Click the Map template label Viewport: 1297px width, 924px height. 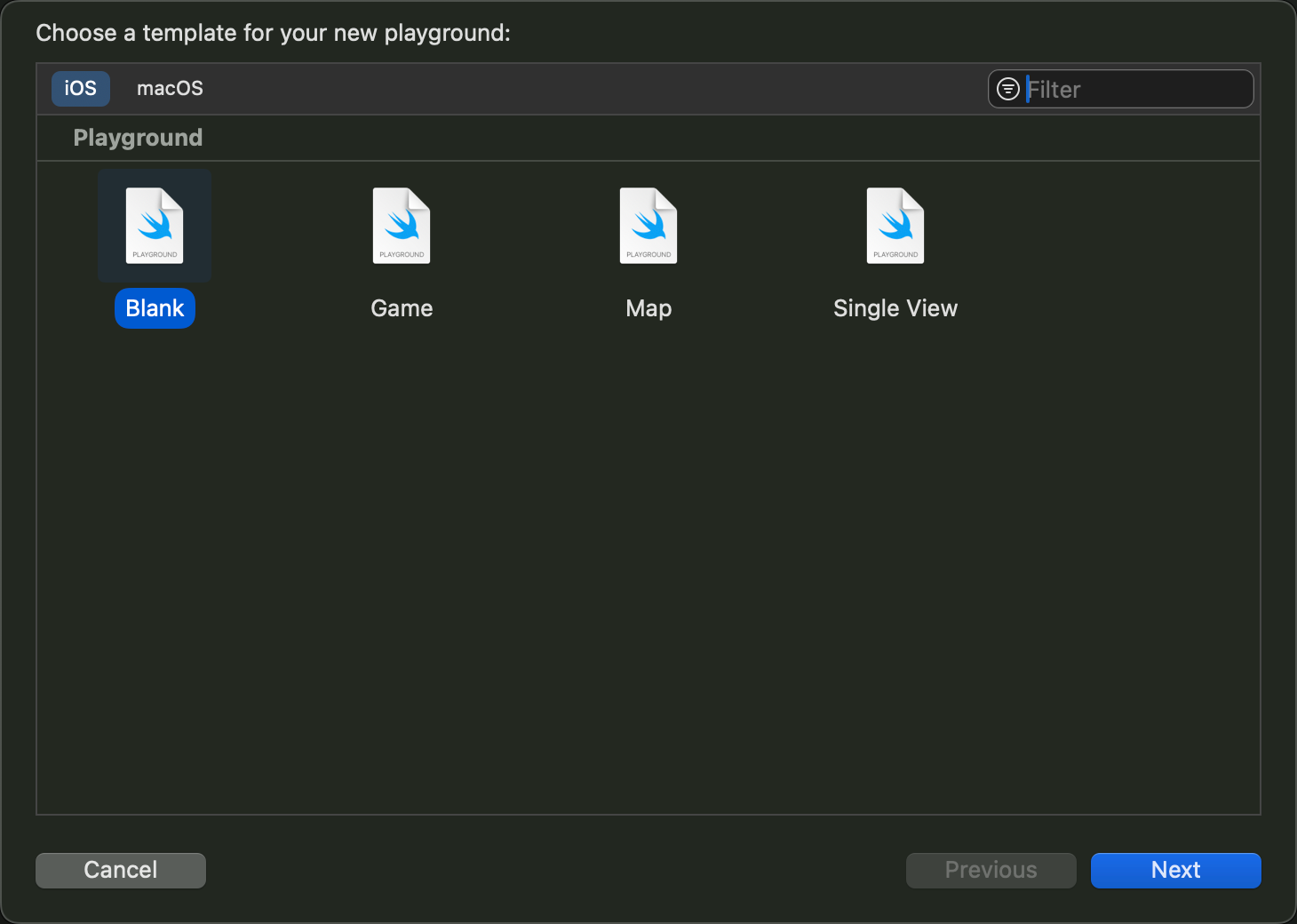[x=648, y=308]
